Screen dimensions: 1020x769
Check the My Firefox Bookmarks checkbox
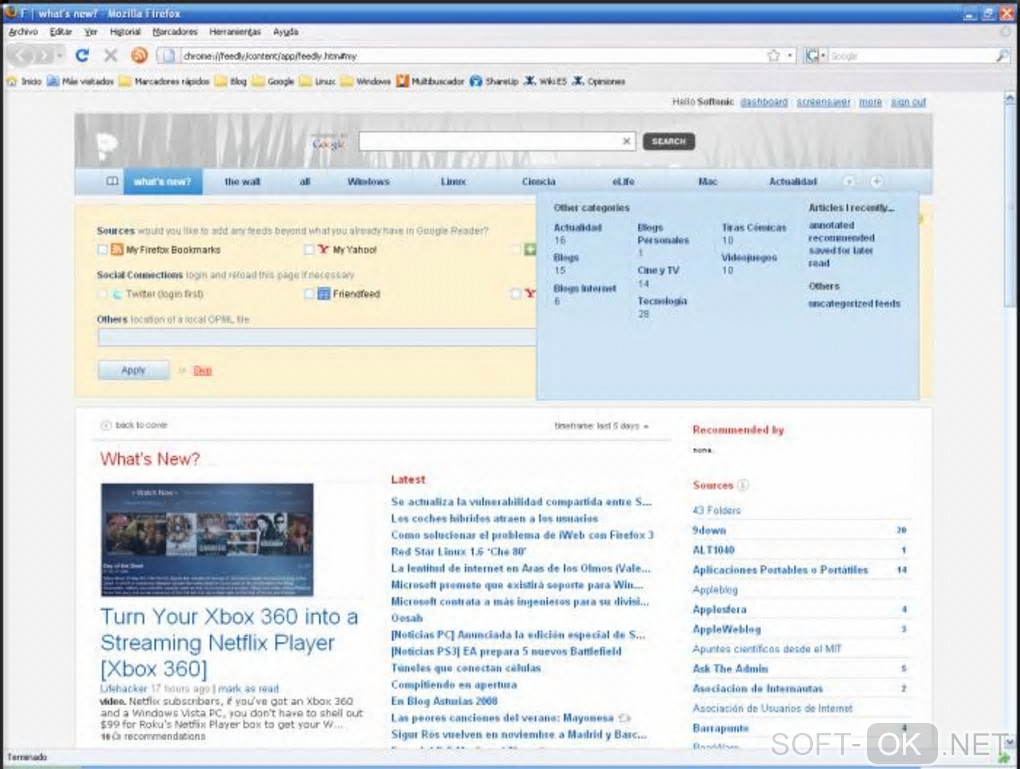[x=103, y=250]
